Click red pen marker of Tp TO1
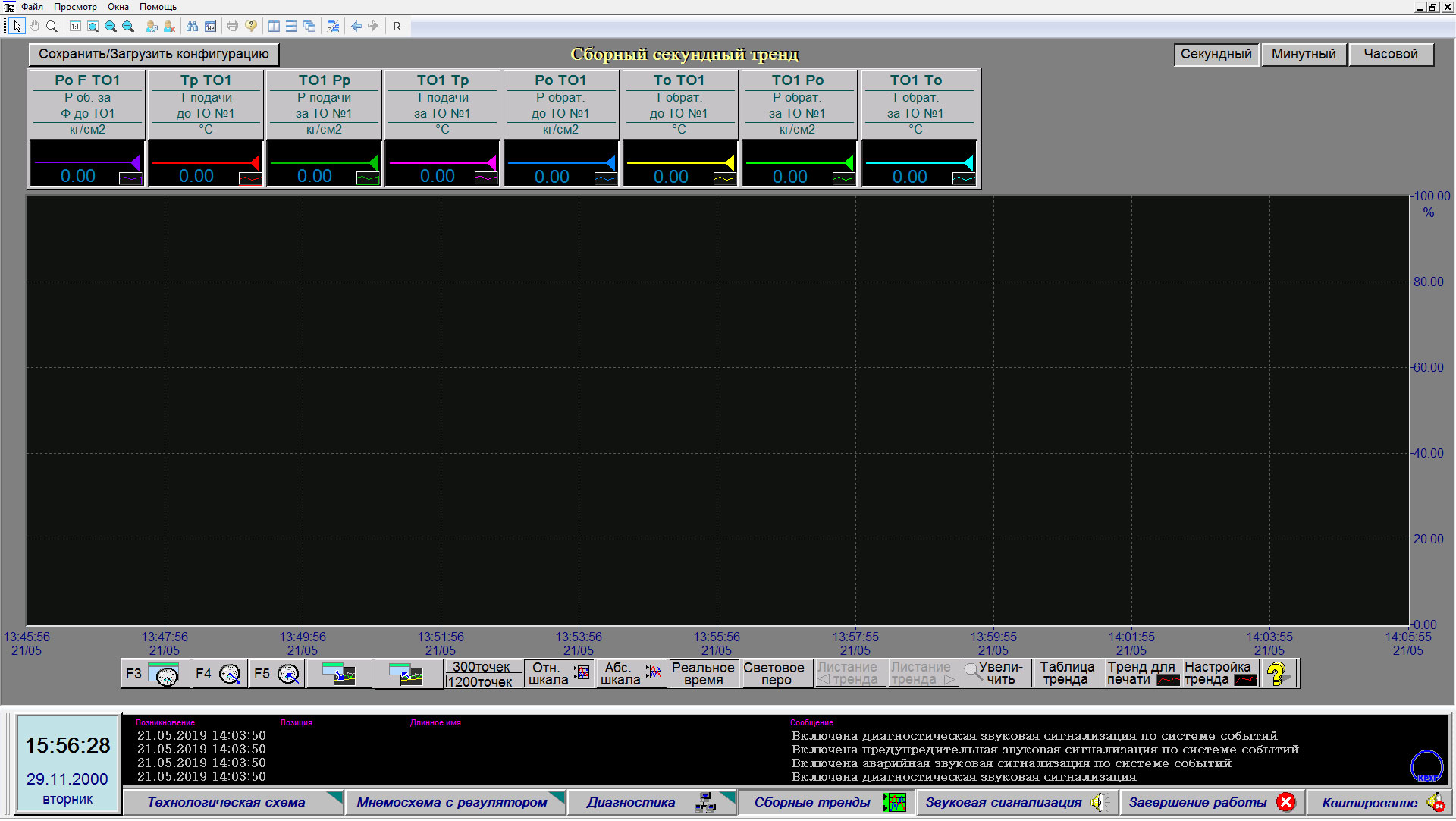This screenshot has width=1456, height=821. click(x=256, y=162)
